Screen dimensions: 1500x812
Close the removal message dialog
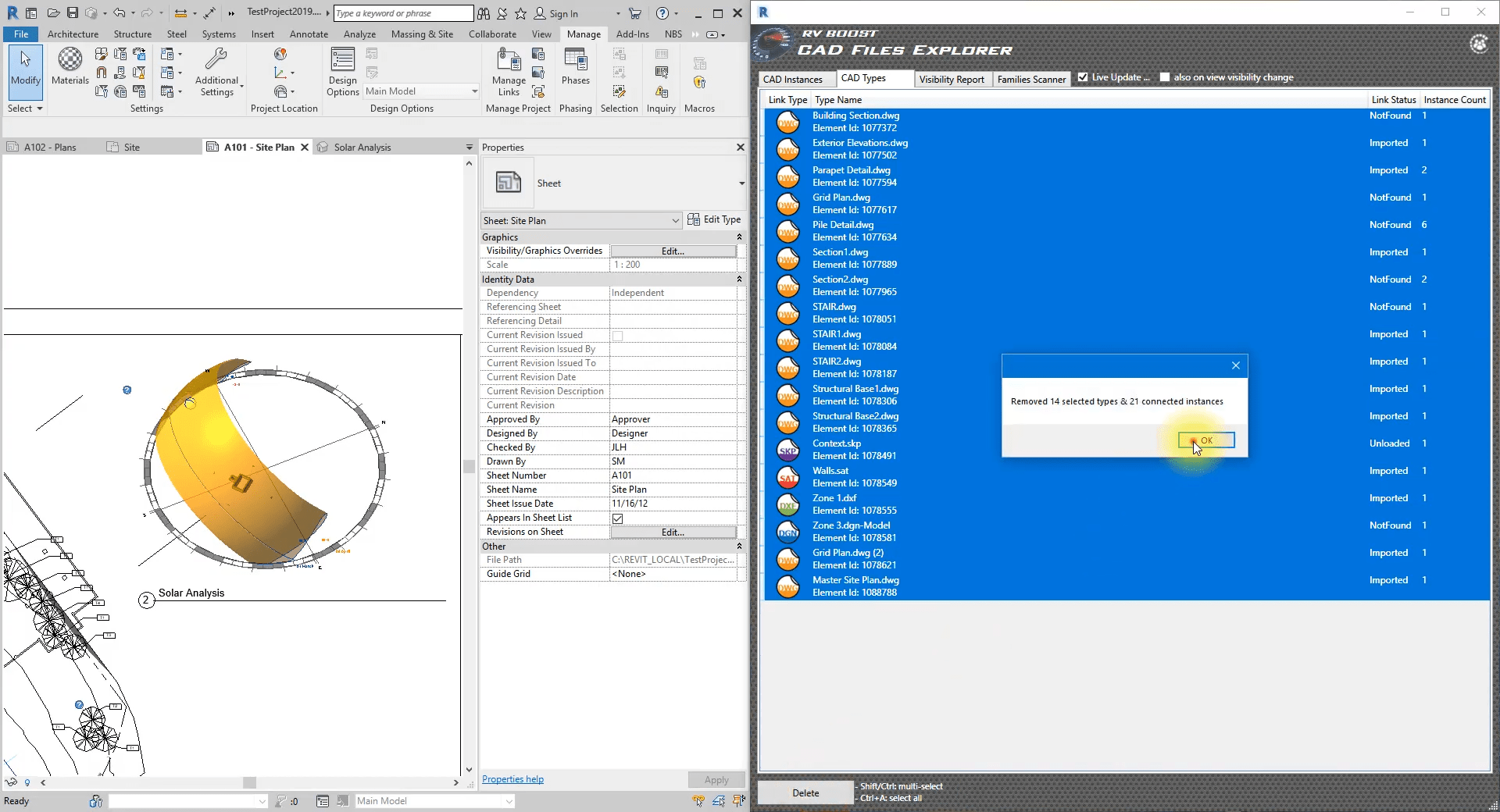[x=1235, y=365]
